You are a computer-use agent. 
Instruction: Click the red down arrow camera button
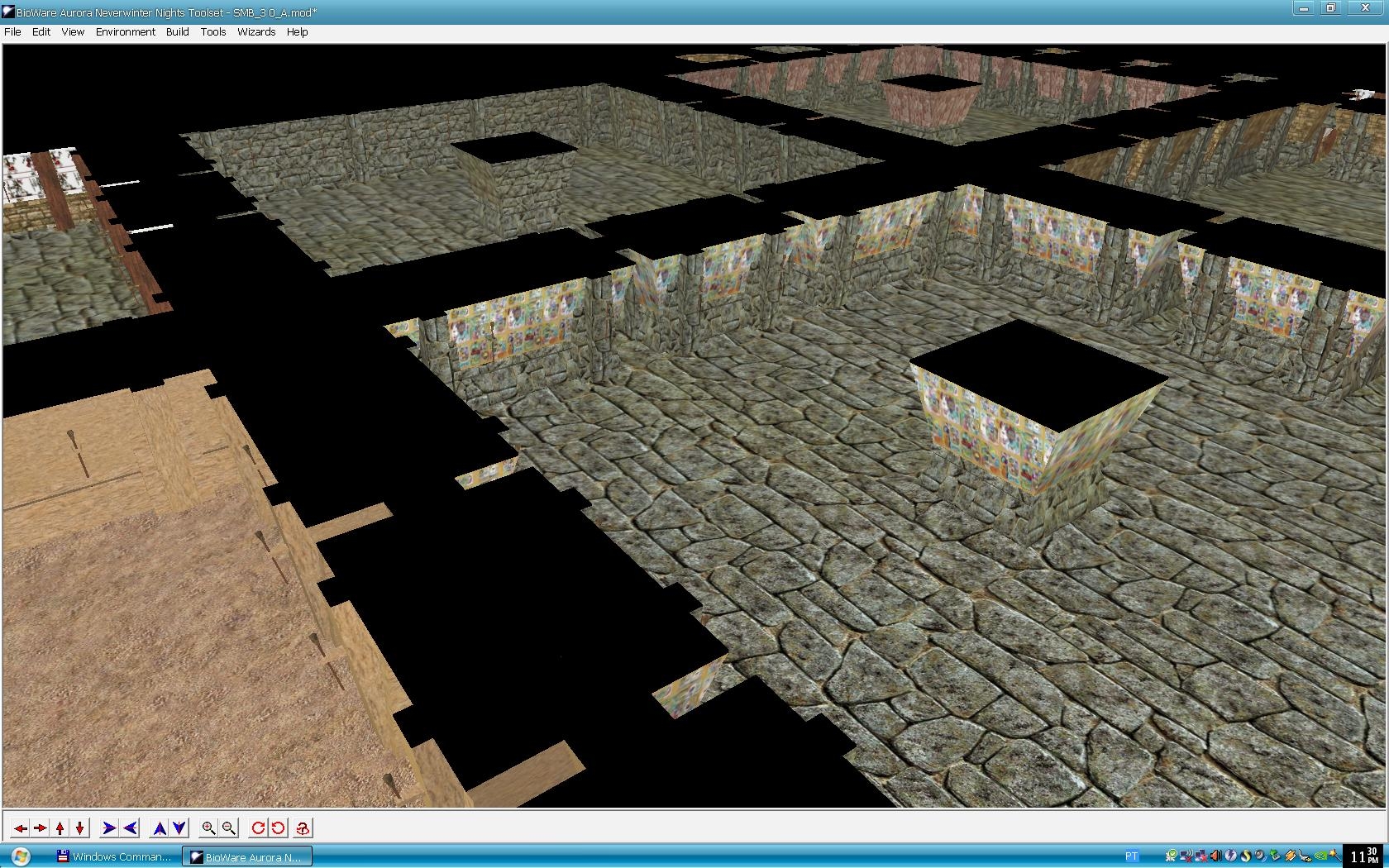point(79,827)
